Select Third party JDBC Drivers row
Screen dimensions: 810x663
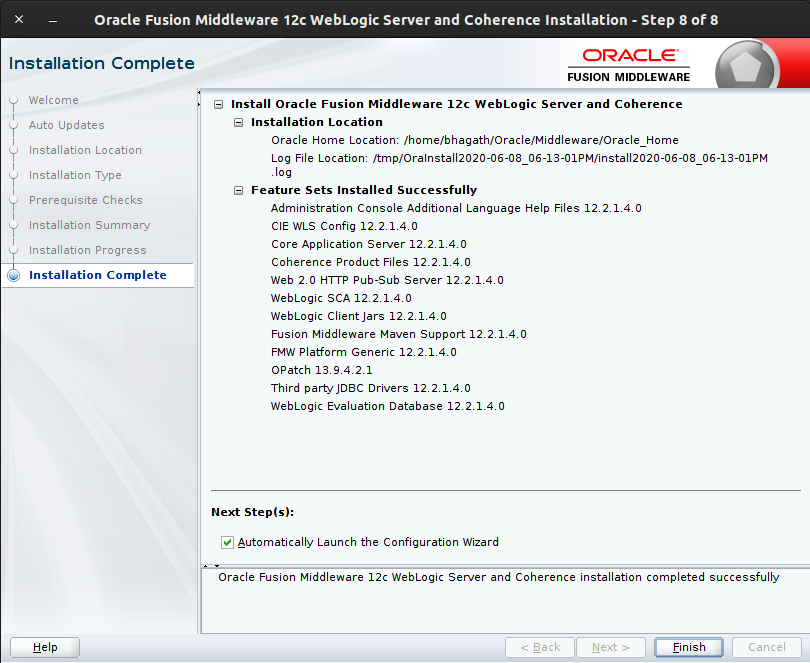371,388
